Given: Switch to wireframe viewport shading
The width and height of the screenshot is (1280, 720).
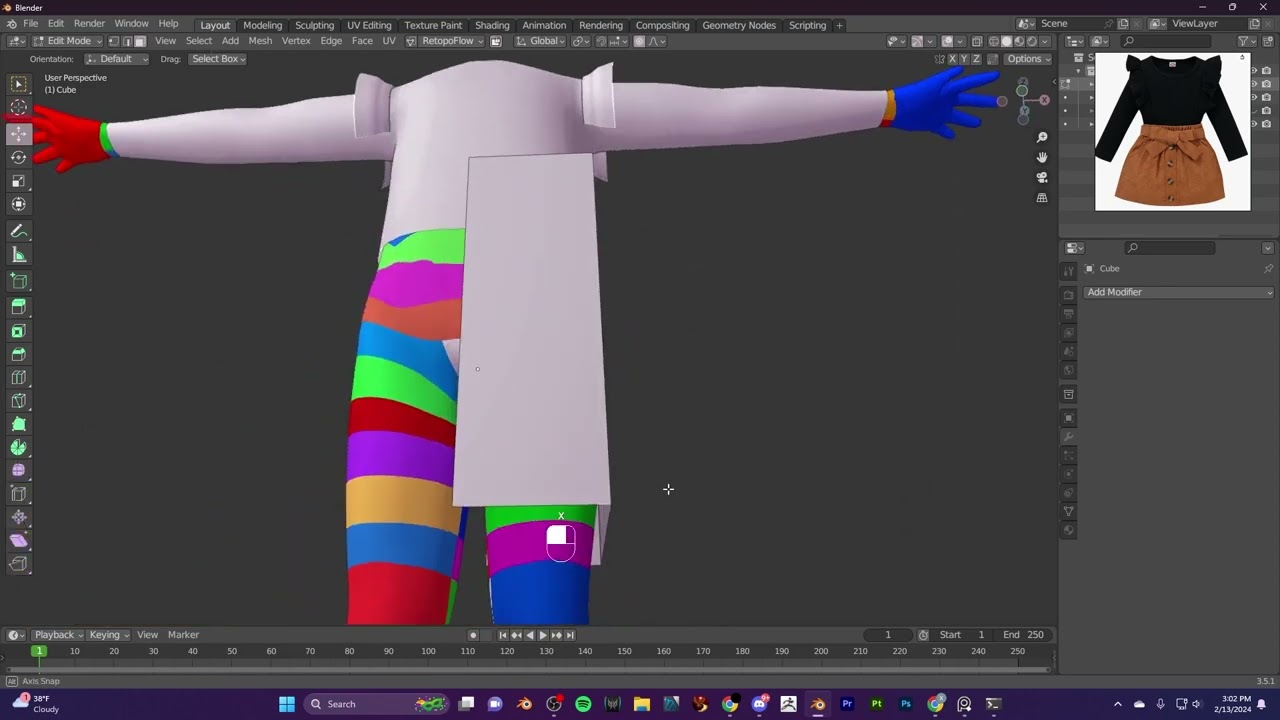Looking at the screenshot, I should click(x=994, y=41).
